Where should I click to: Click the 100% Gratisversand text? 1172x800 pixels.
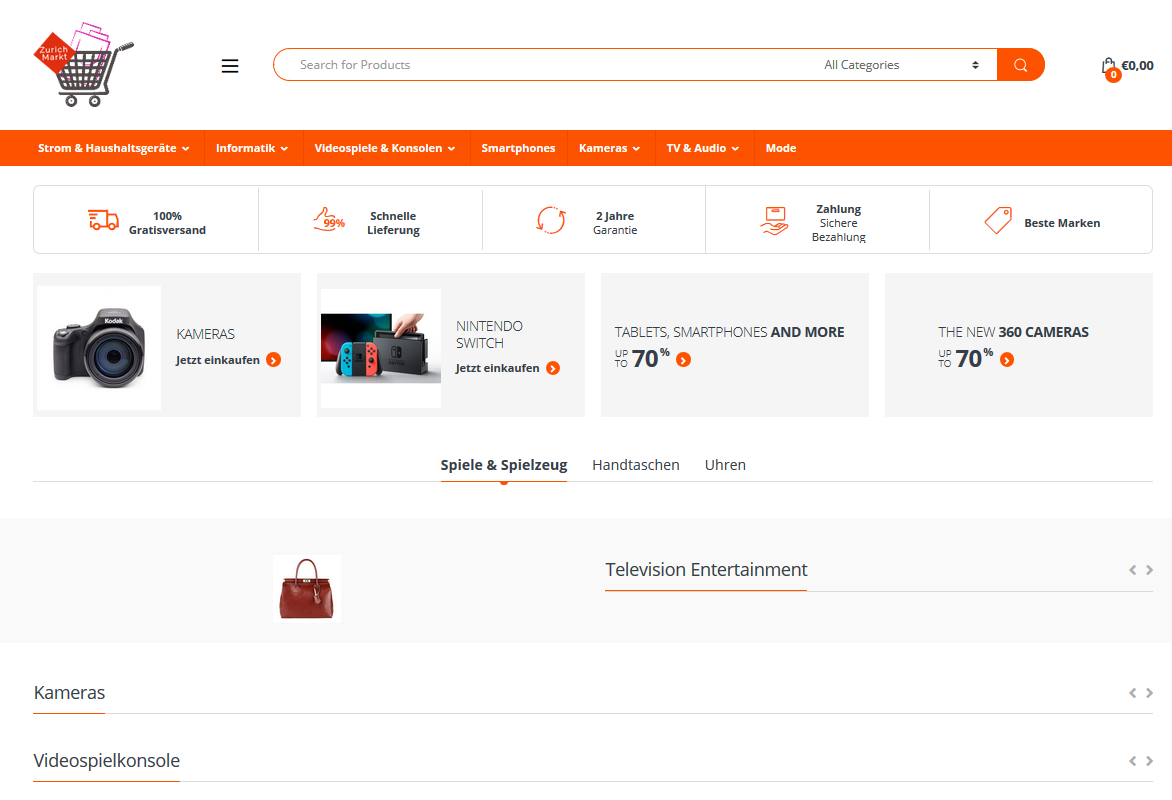pyautogui.click(x=167, y=223)
